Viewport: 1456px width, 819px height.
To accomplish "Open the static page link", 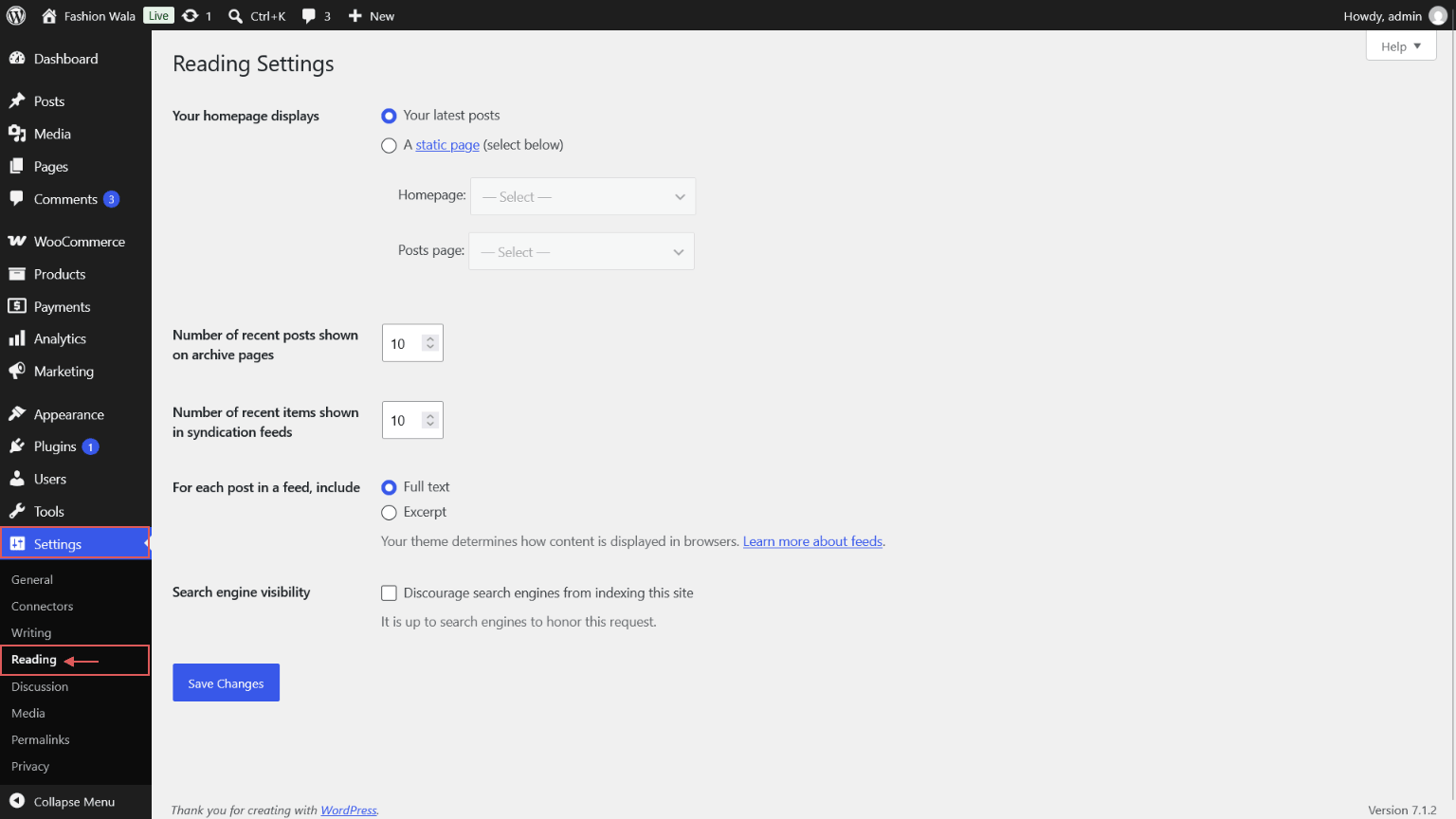I will (x=447, y=145).
